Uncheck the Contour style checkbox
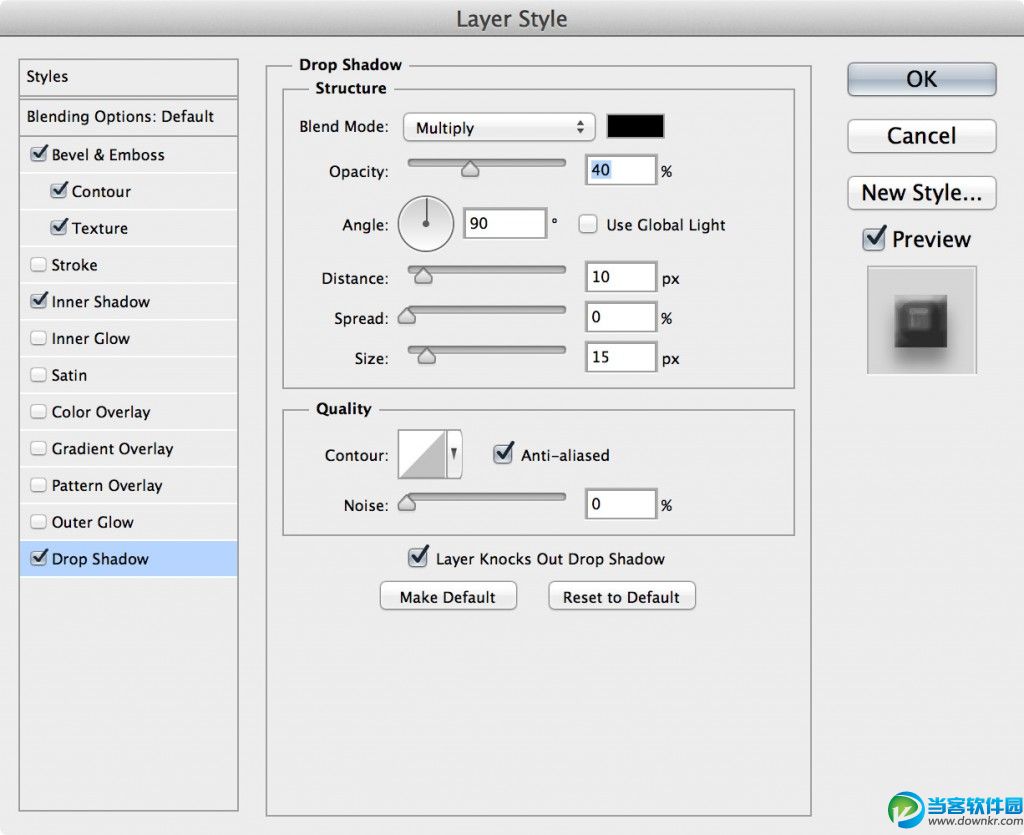1024x835 pixels. point(59,191)
